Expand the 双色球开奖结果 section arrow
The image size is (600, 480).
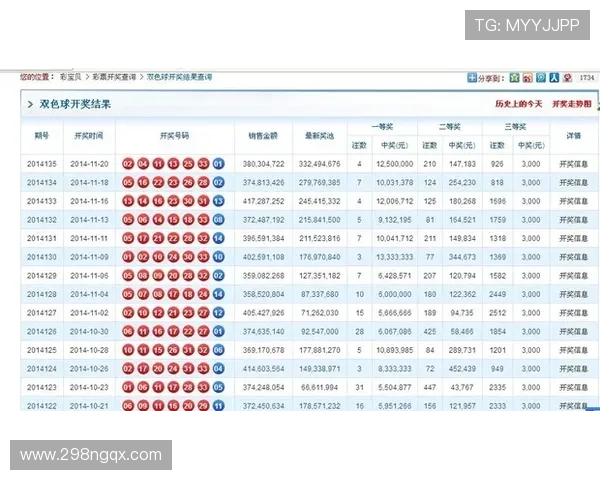(30, 104)
